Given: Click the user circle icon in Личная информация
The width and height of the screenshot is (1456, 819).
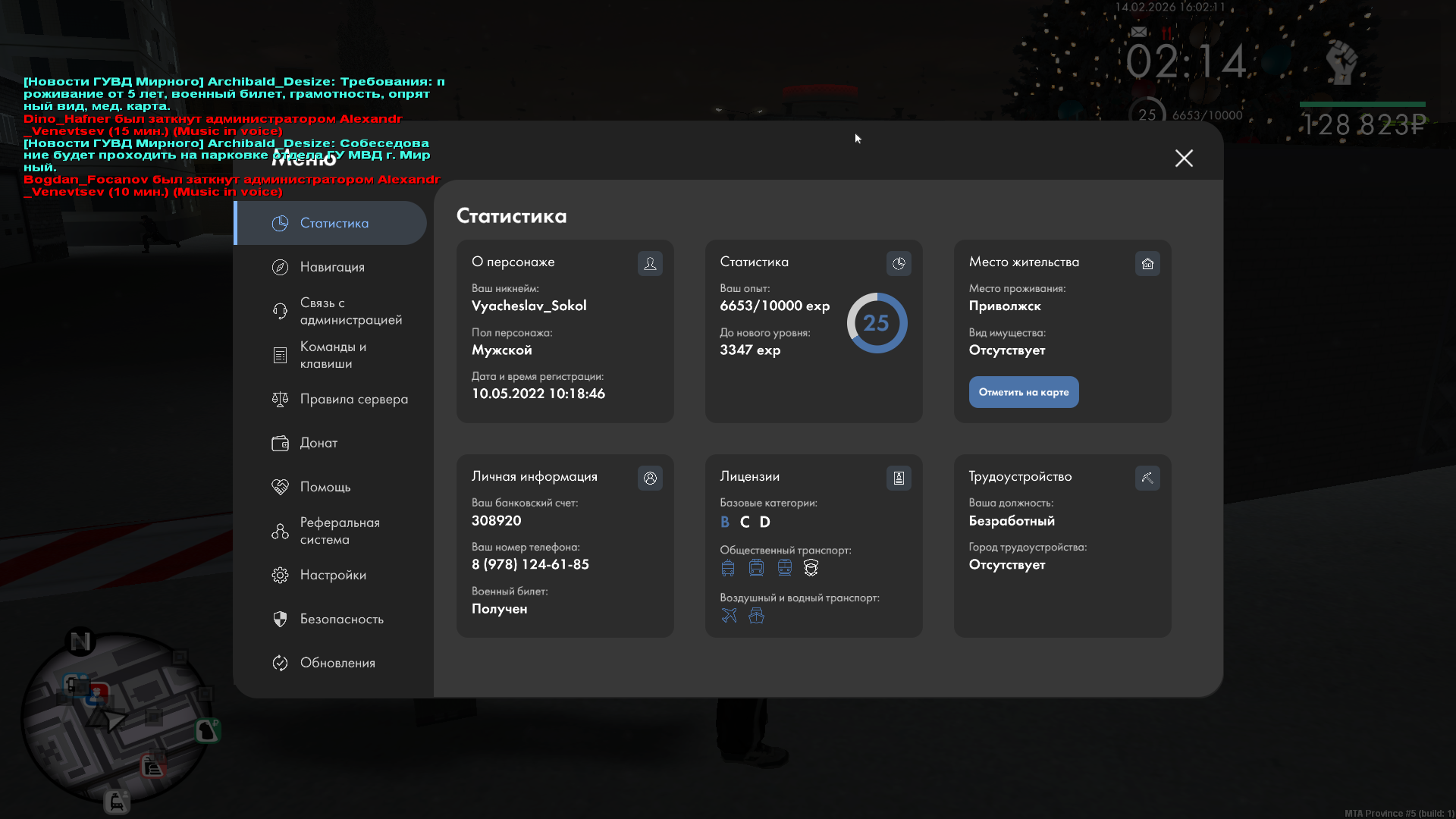Looking at the screenshot, I should (650, 478).
